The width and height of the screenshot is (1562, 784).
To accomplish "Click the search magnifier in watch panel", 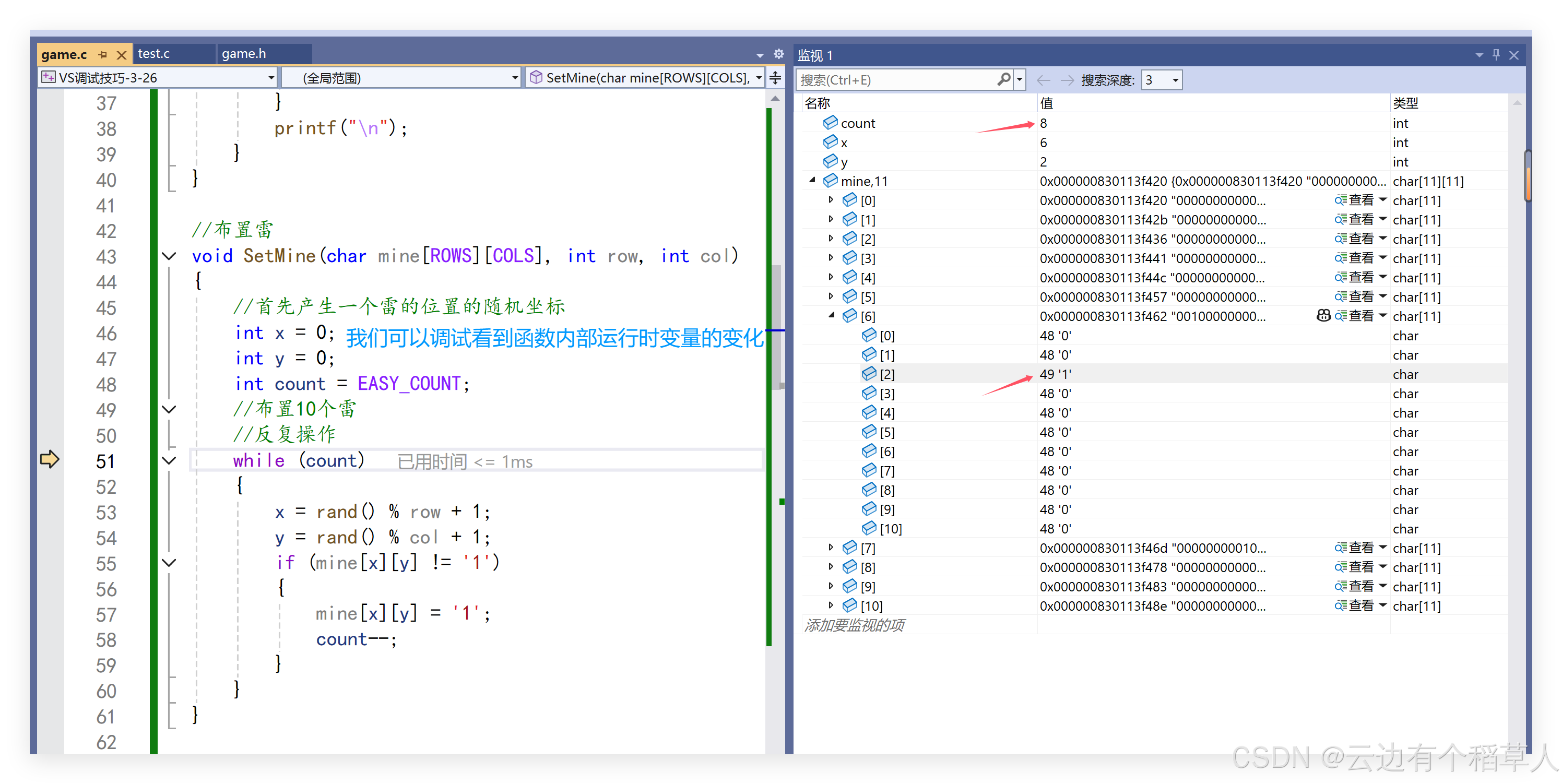I will pos(1003,79).
